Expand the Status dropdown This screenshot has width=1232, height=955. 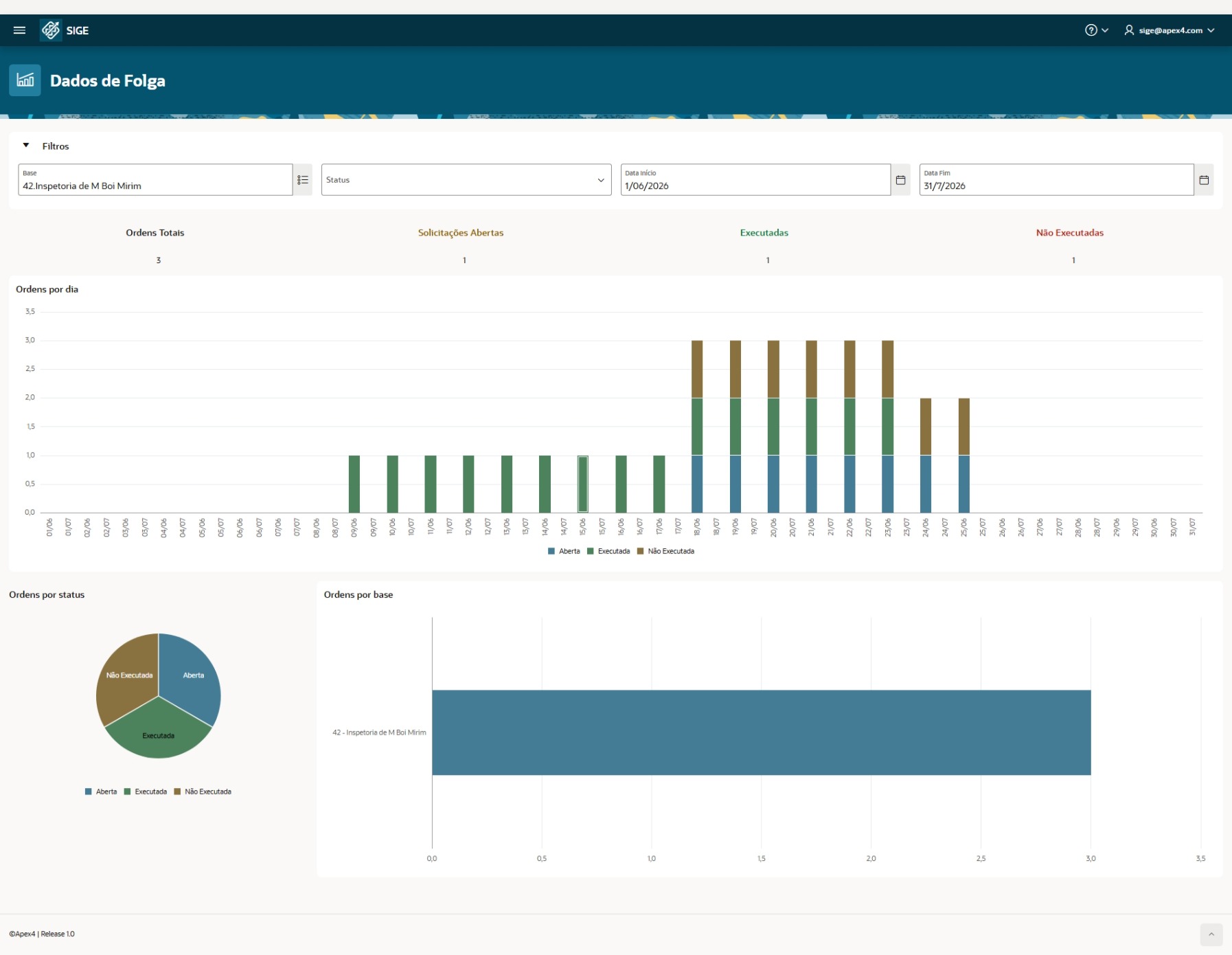click(x=466, y=180)
